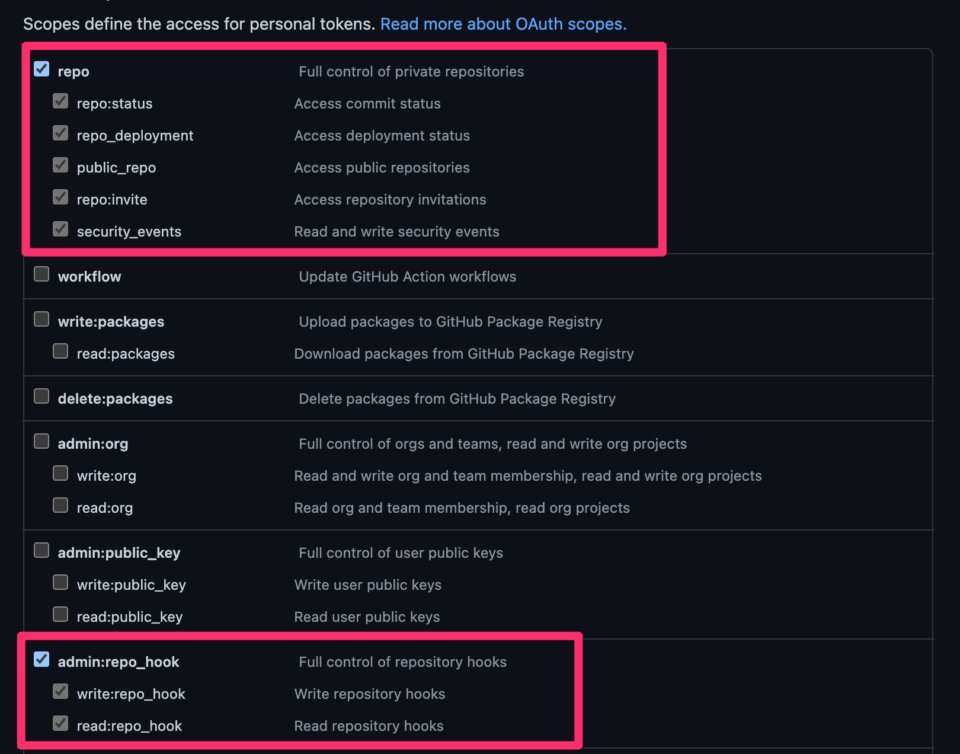This screenshot has width=960, height=754.
Task: Check the read:public_key checkbox
Action: point(61,614)
